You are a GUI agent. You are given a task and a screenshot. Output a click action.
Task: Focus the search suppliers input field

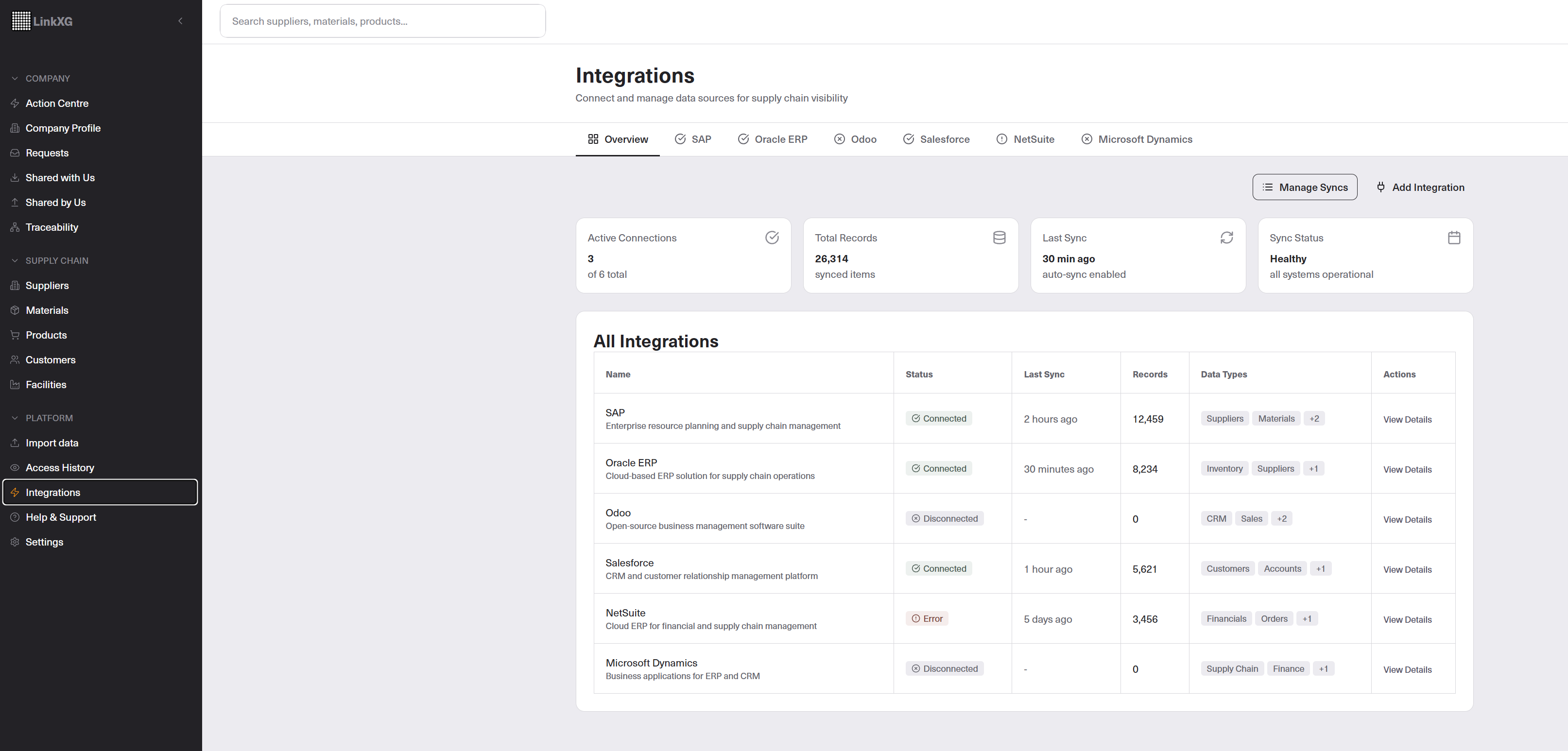pos(382,21)
